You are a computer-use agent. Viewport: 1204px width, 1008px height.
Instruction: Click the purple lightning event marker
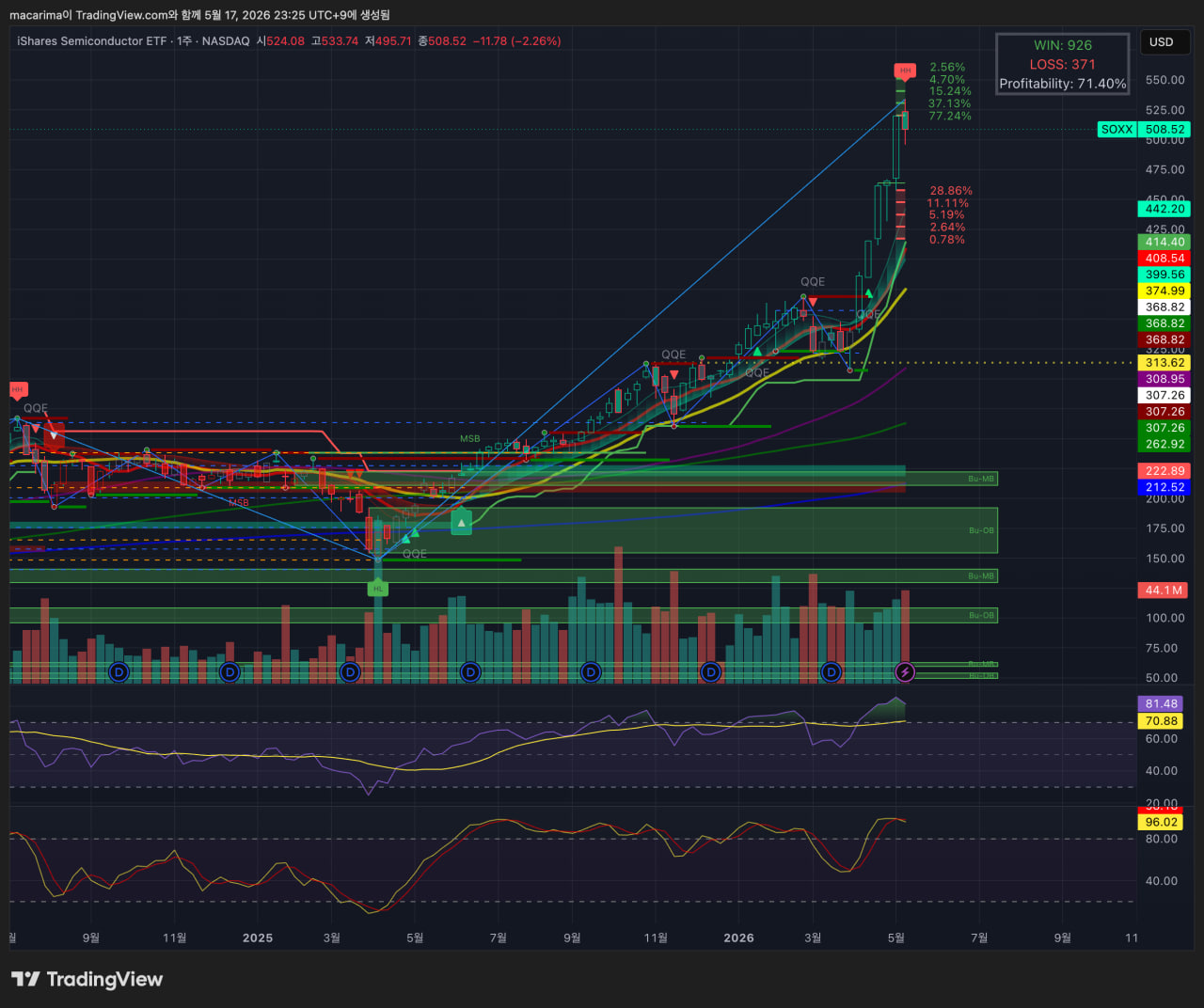pos(905,672)
